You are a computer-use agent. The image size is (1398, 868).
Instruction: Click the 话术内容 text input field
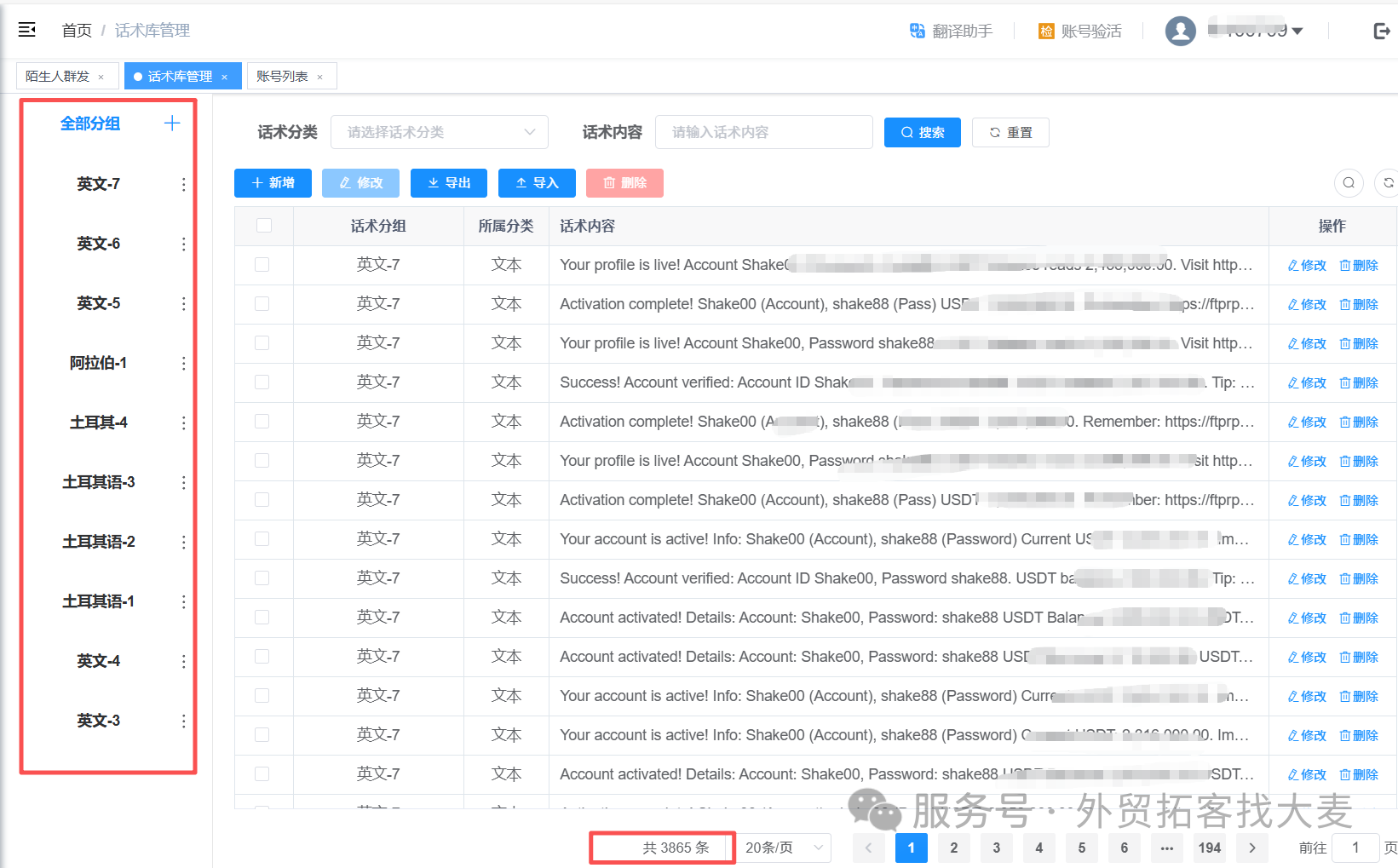[x=764, y=132]
